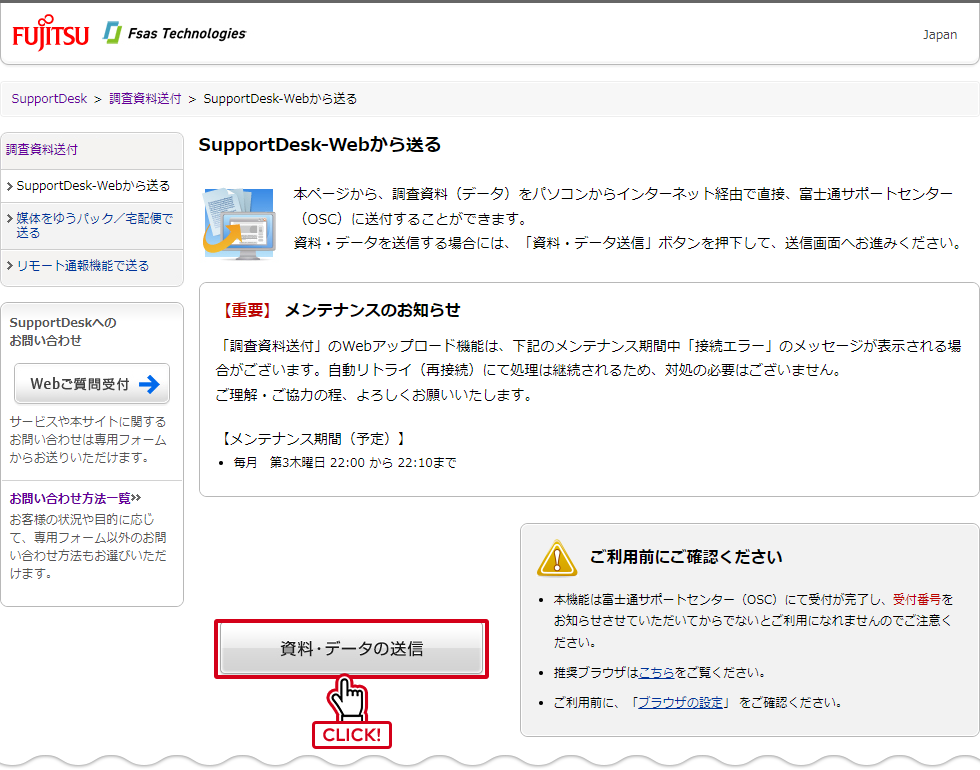Image resolution: width=980 pixels, height=770 pixels.
Task: Click the Fsas Technologies logo
Action: (x=175, y=33)
